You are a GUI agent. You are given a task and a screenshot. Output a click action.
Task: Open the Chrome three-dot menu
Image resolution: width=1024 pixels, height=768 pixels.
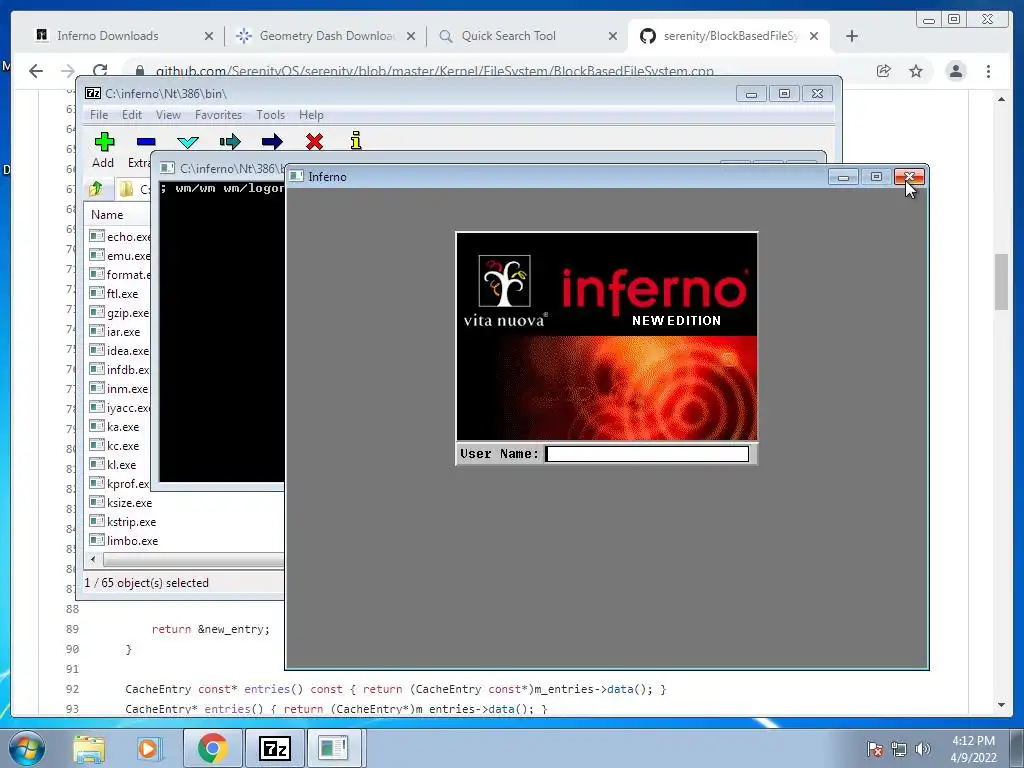point(988,71)
